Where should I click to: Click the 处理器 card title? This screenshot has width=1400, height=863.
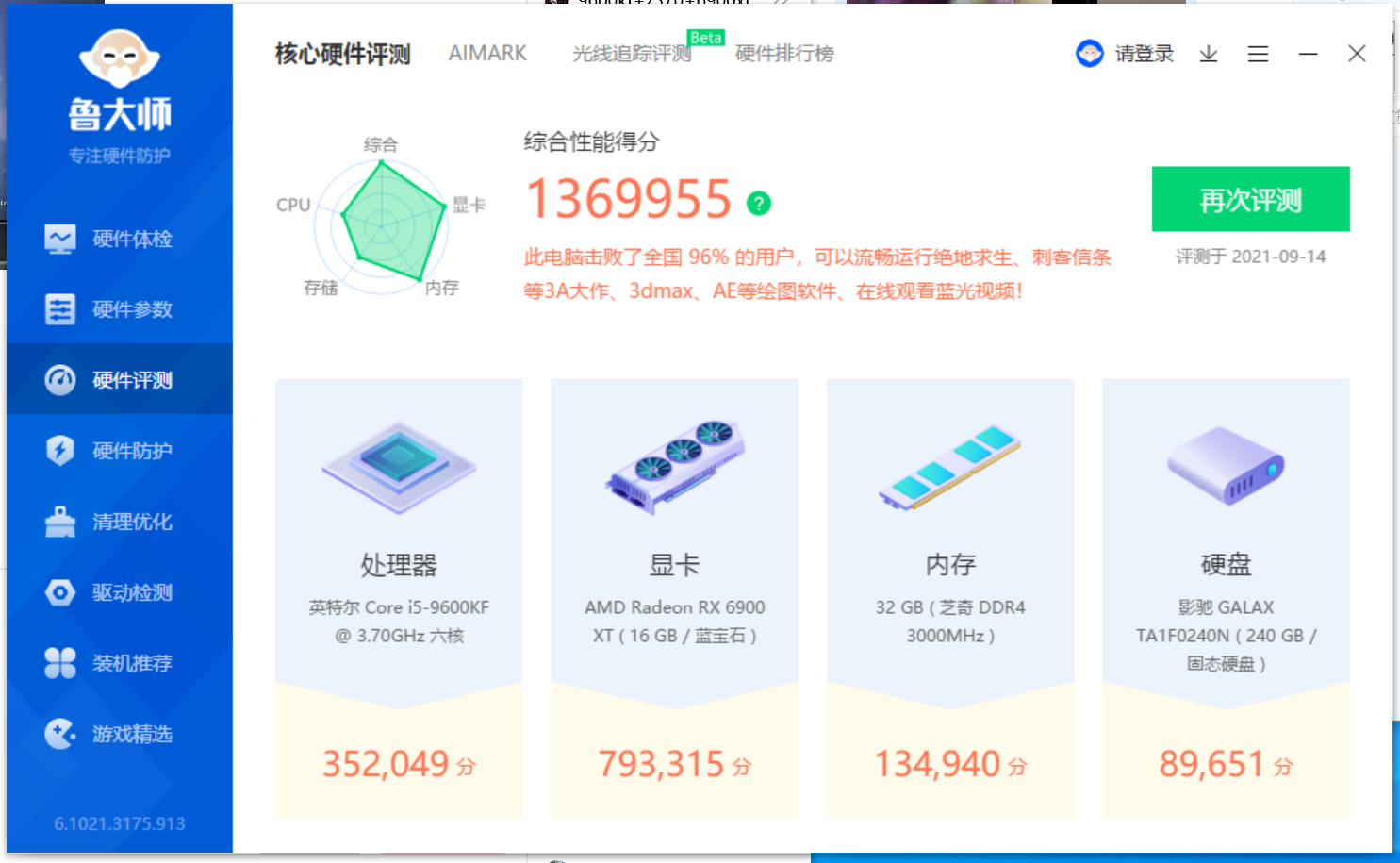[x=399, y=565]
